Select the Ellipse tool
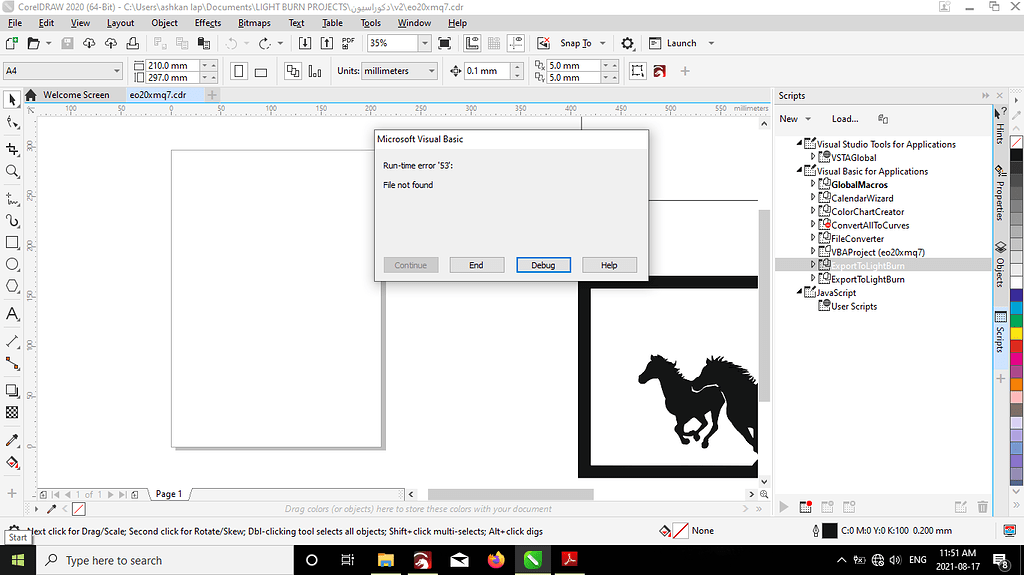 point(12,265)
